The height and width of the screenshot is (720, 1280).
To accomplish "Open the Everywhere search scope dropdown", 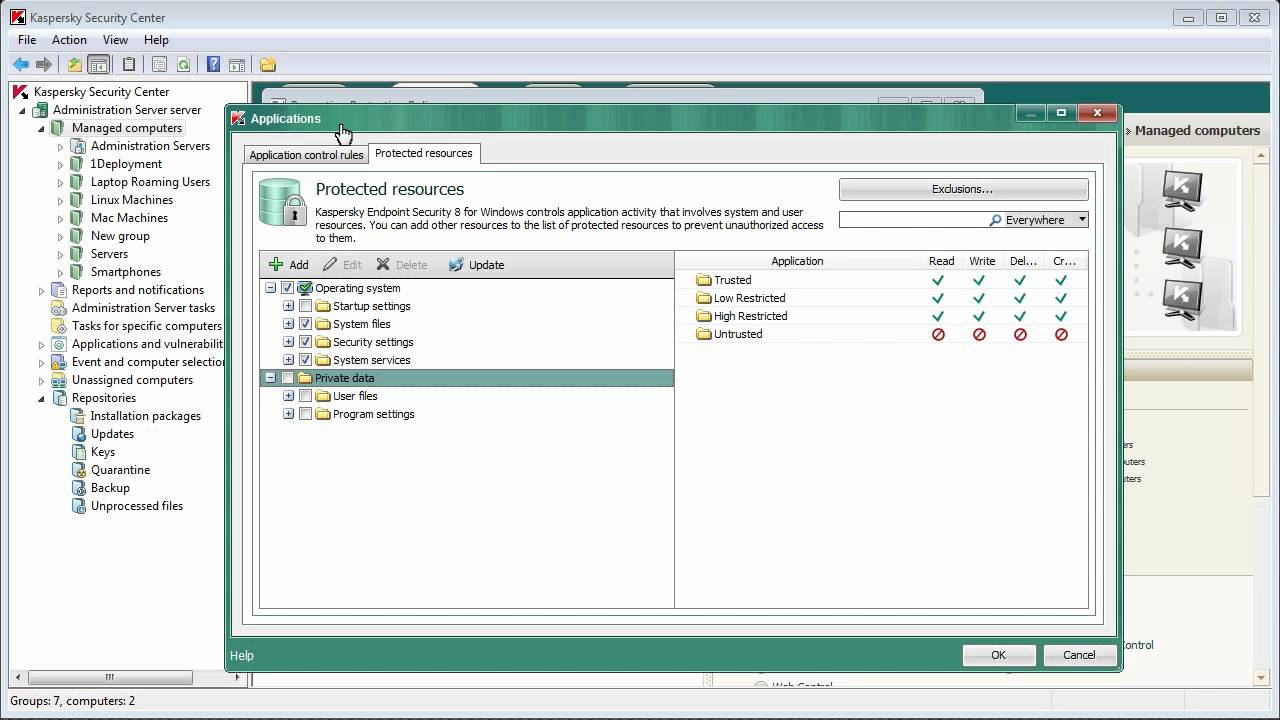I will click(x=1082, y=220).
